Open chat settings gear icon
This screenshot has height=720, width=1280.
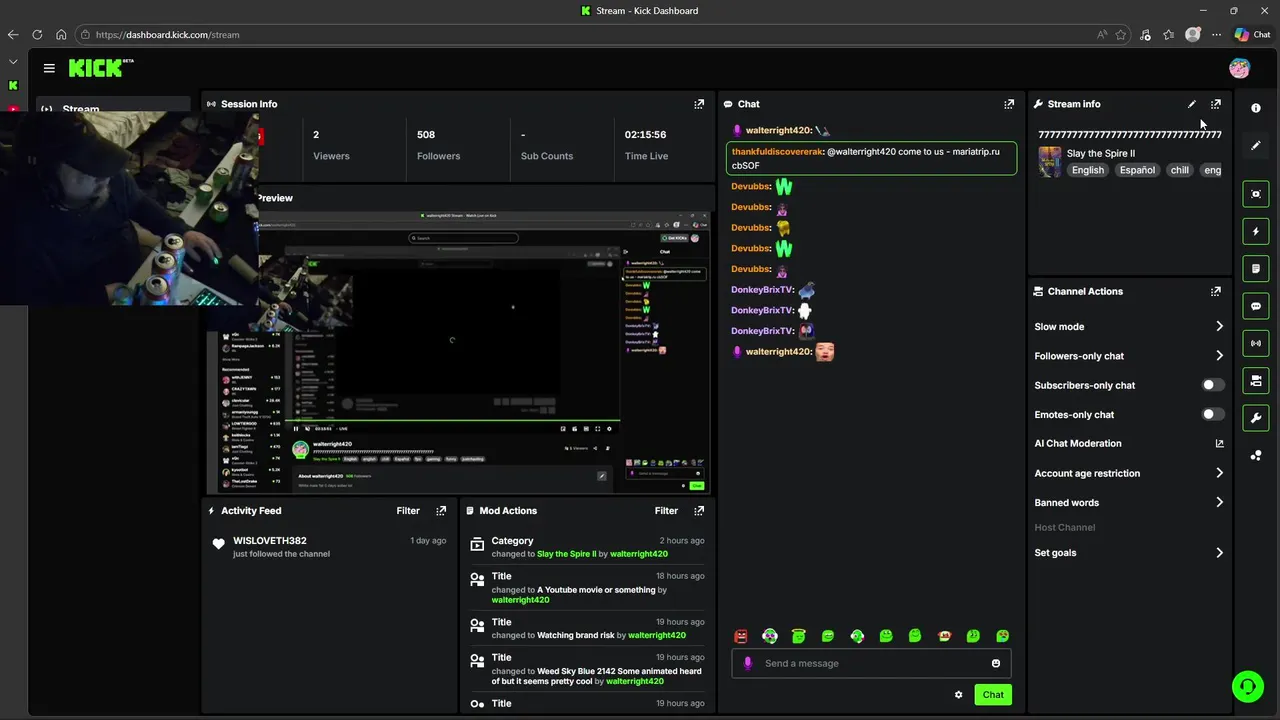(x=958, y=695)
